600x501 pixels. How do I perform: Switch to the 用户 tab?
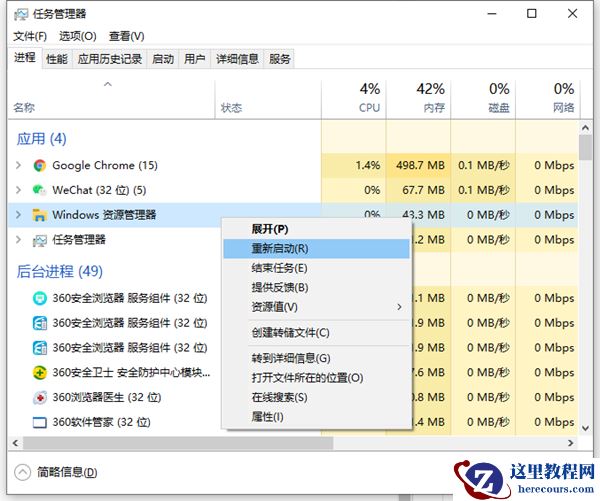(x=195, y=59)
